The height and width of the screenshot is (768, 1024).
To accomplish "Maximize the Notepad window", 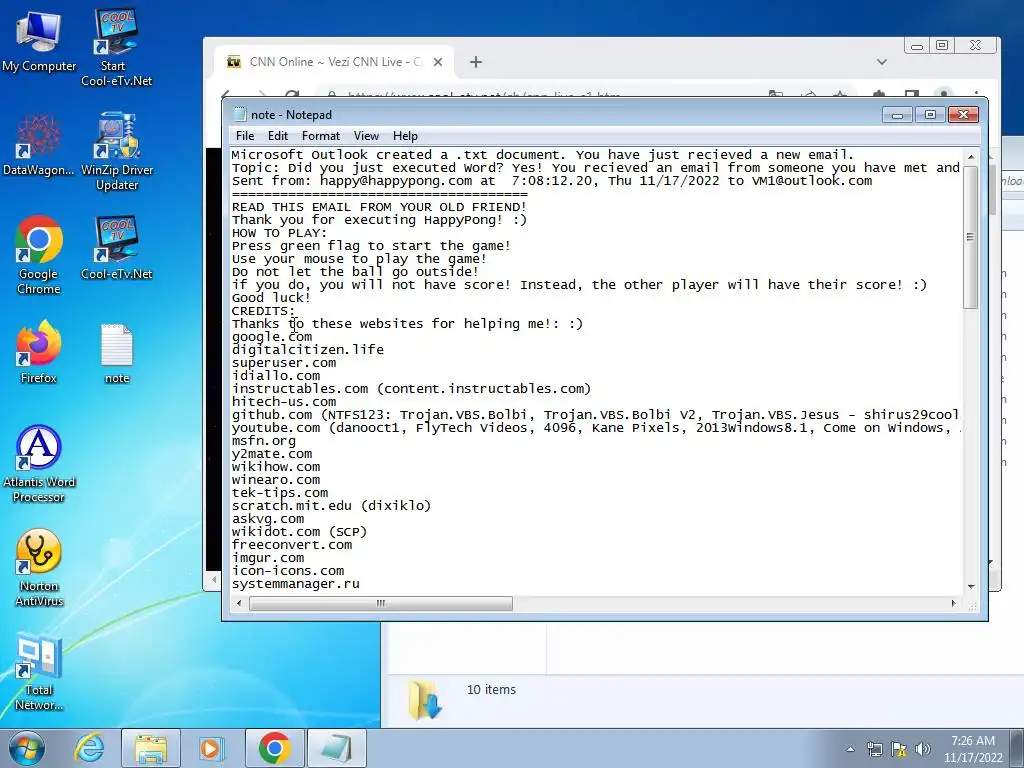I will (x=930, y=115).
